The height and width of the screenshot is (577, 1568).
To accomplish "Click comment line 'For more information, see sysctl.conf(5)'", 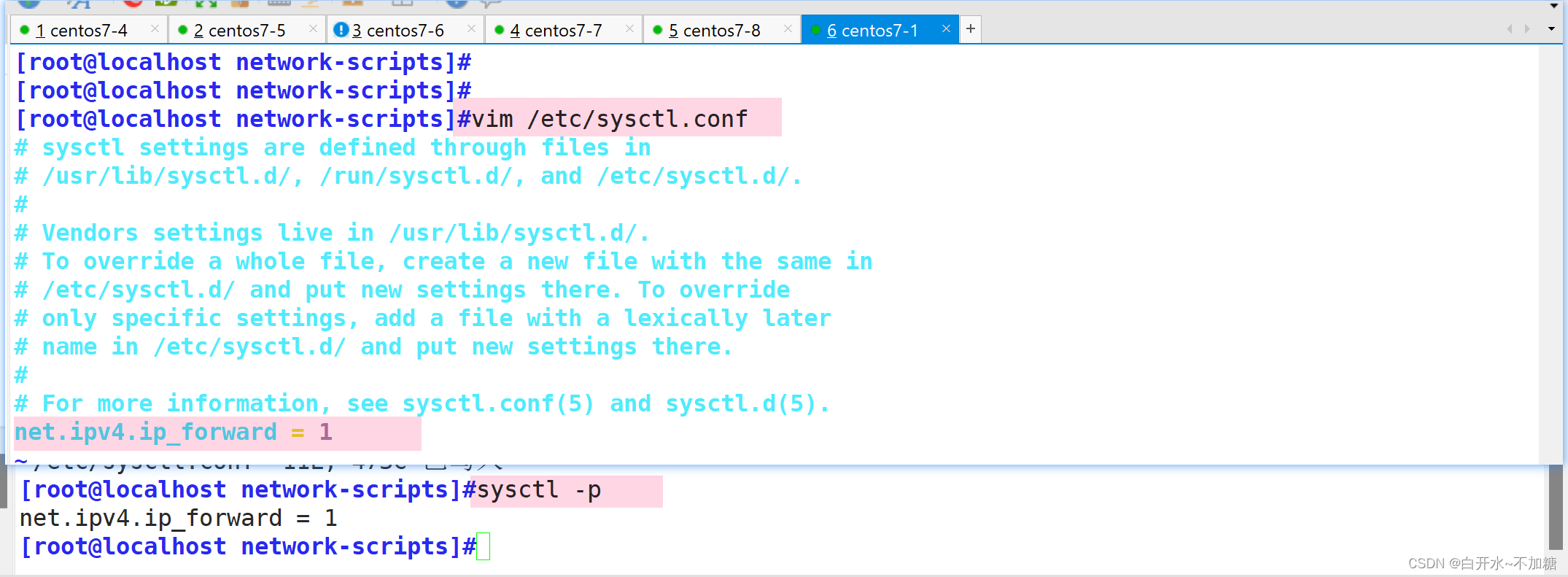I will tap(422, 403).
